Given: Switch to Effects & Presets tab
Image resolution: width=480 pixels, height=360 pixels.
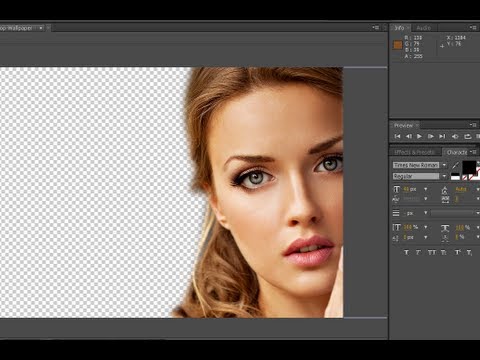Looking at the screenshot, I should [x=414, y=152].
